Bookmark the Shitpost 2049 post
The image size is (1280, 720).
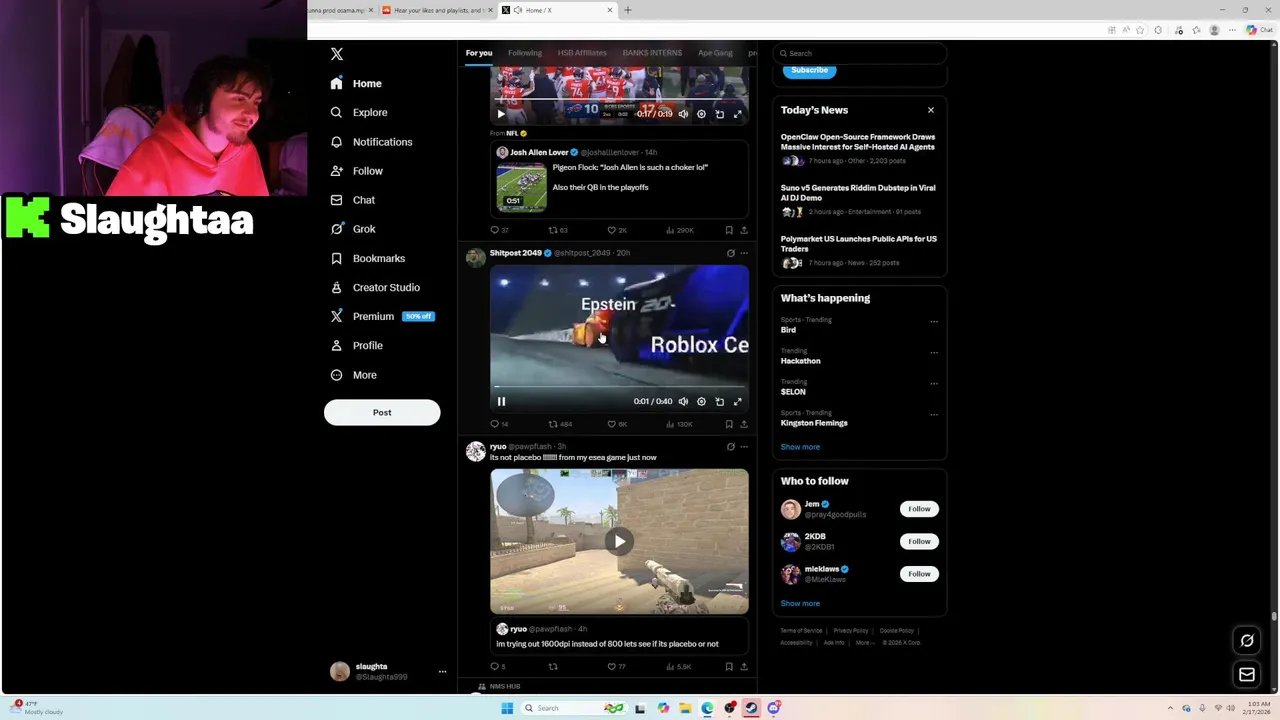728,424
